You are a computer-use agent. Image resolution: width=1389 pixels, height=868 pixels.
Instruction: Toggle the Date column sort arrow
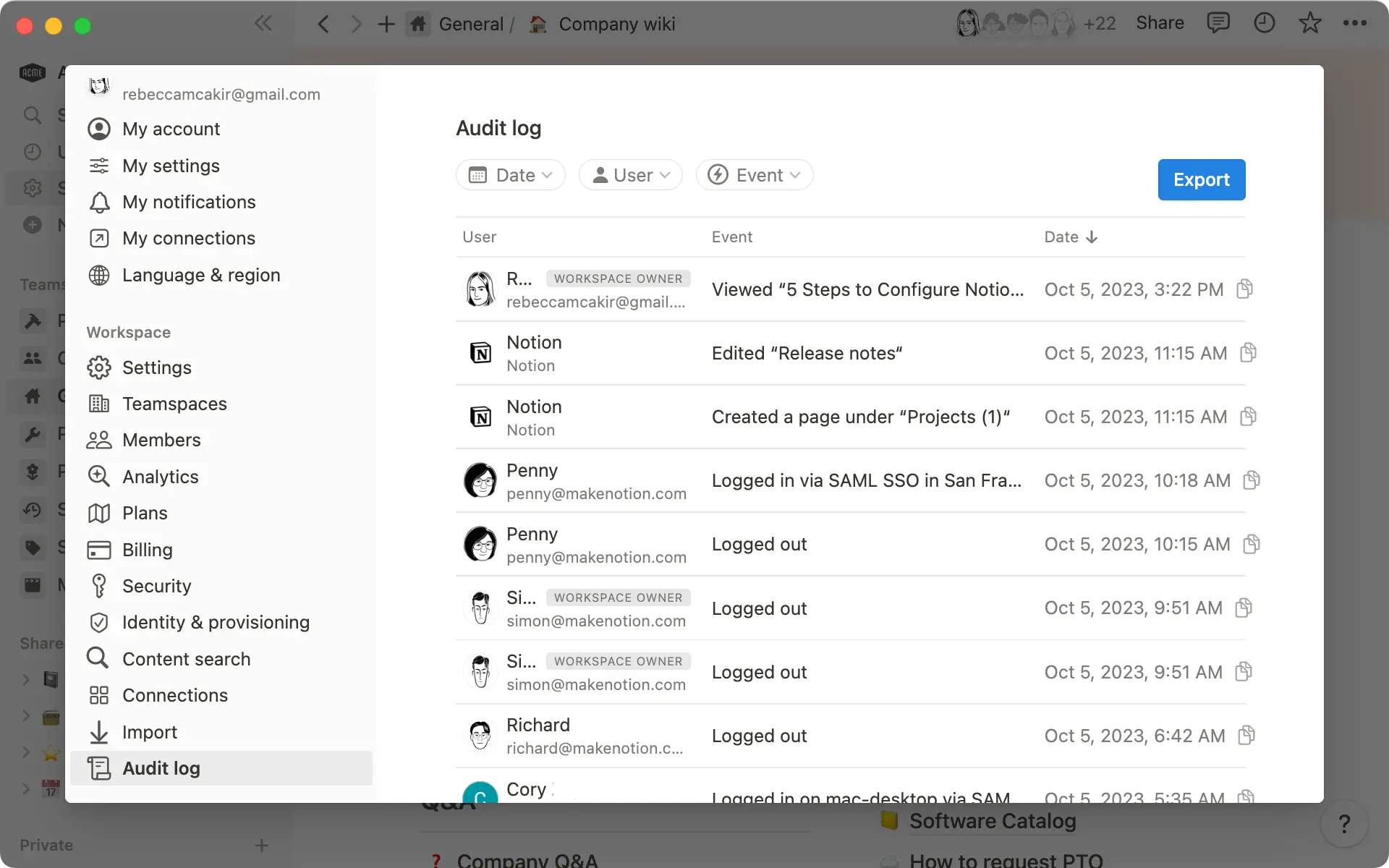1092,237
